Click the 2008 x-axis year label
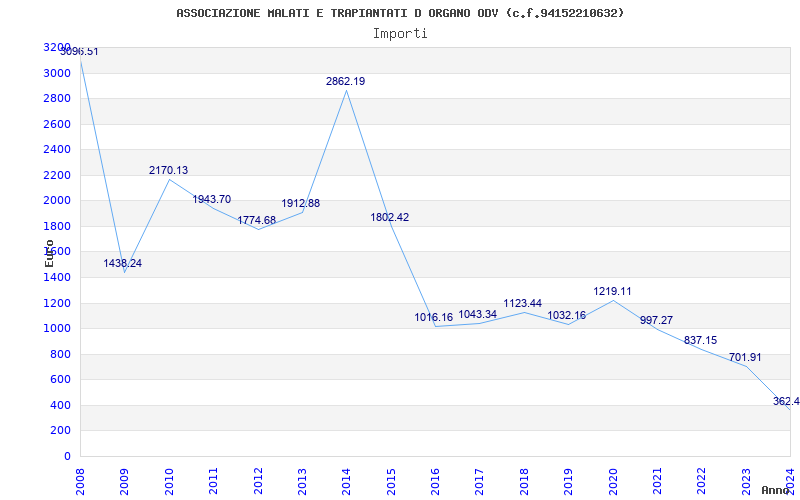This screenshot has width=800, height=500. pos(80,481)
